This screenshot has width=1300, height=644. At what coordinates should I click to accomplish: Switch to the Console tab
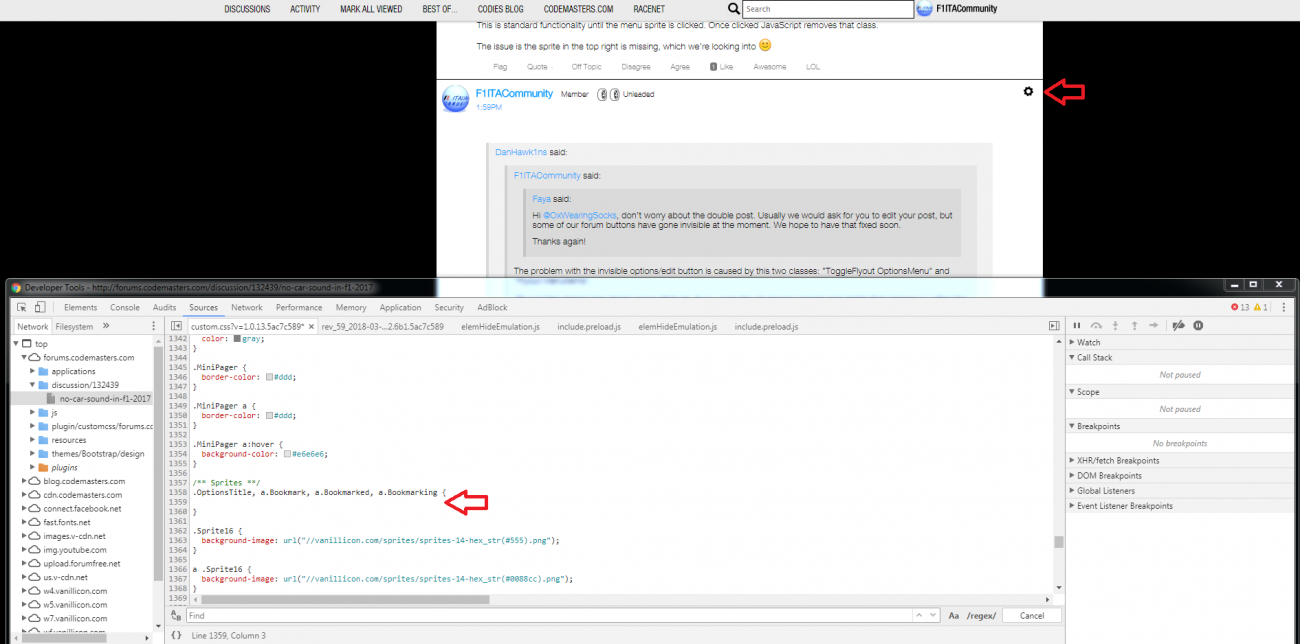(125, 308)
